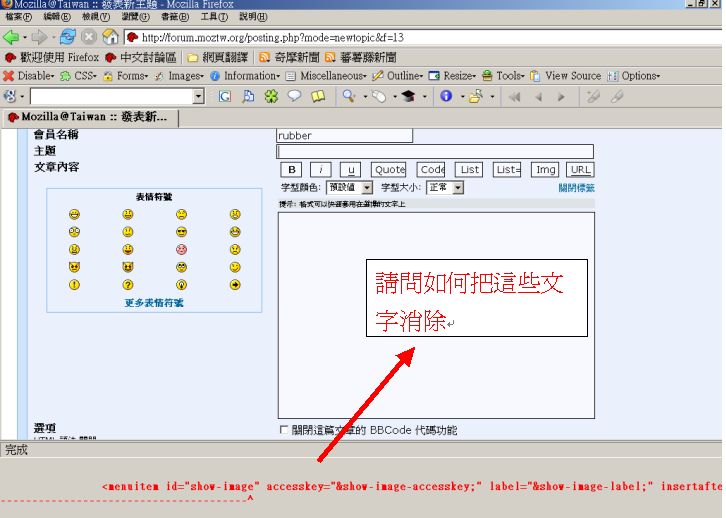Switch to the Mozilla@Taiwan tab
The width and height of the screenshot is (726, 518).
pos(90,117)
